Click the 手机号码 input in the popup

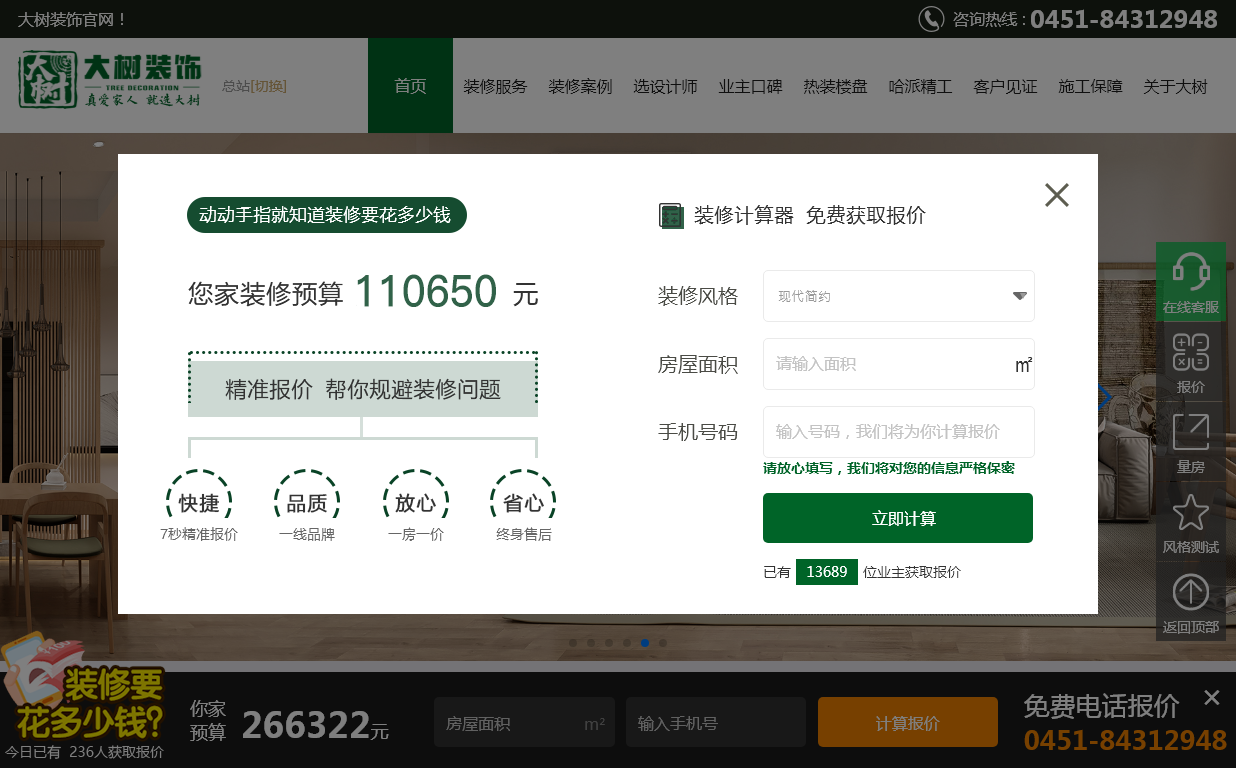898,432
